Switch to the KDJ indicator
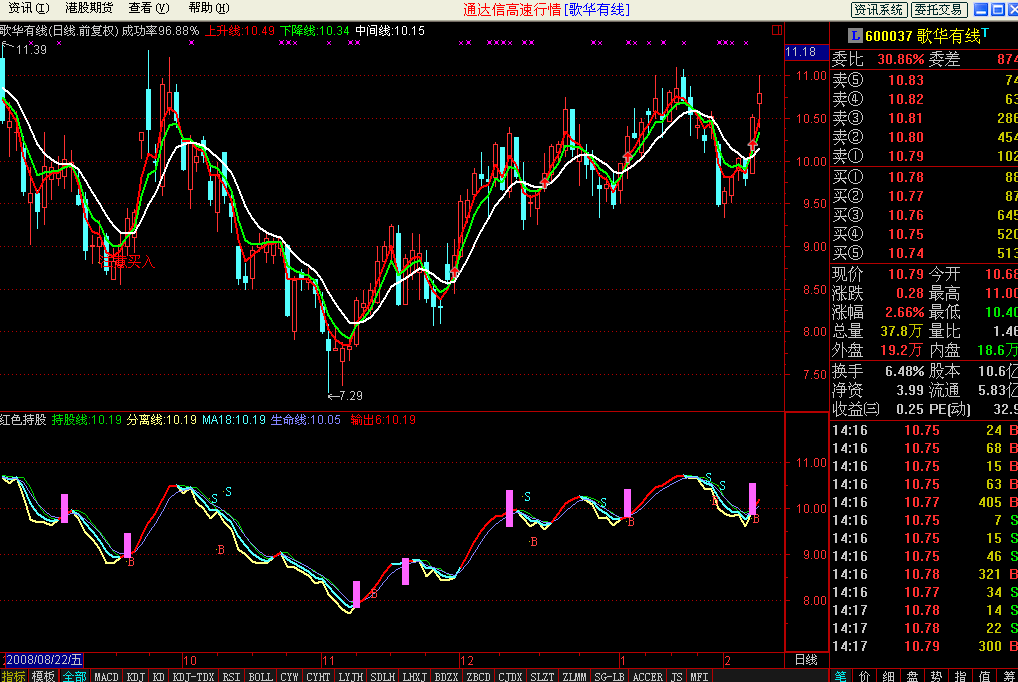The width and height of the screenshot is (1018, 682). pyautogui.click(x=136, y=677)
